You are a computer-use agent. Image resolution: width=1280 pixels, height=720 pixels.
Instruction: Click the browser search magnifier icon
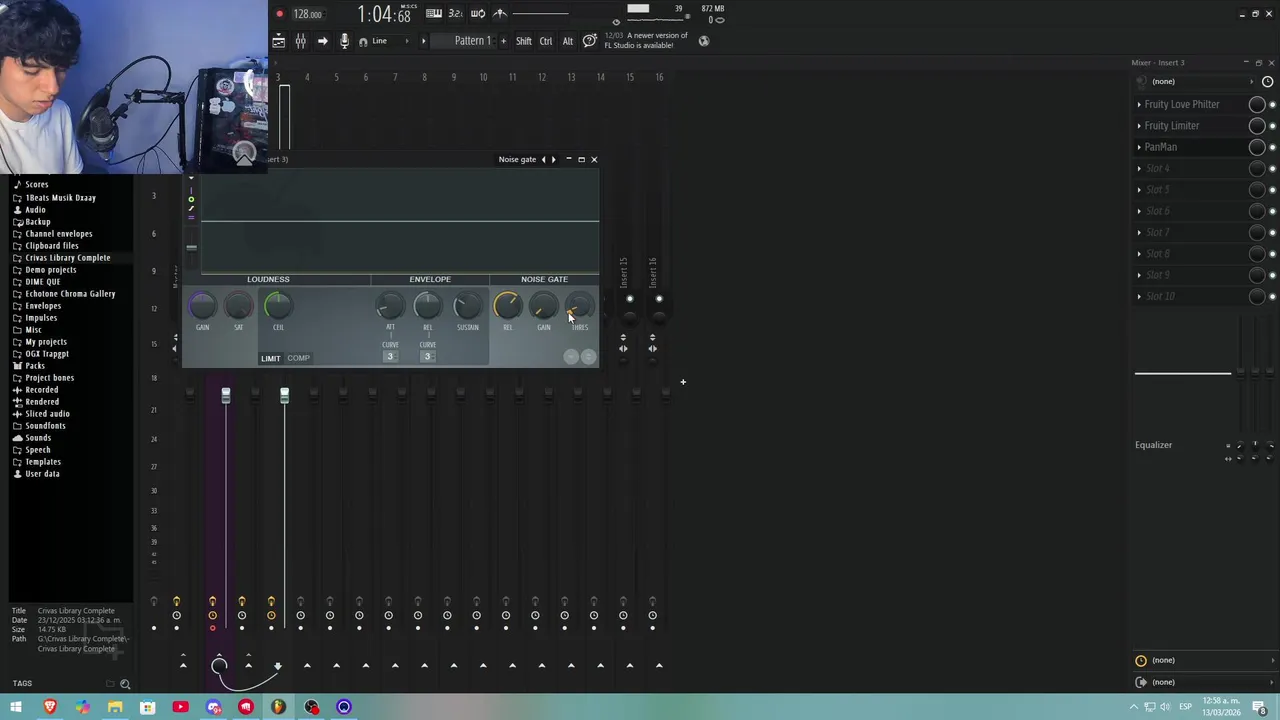(x=125, y=684)
